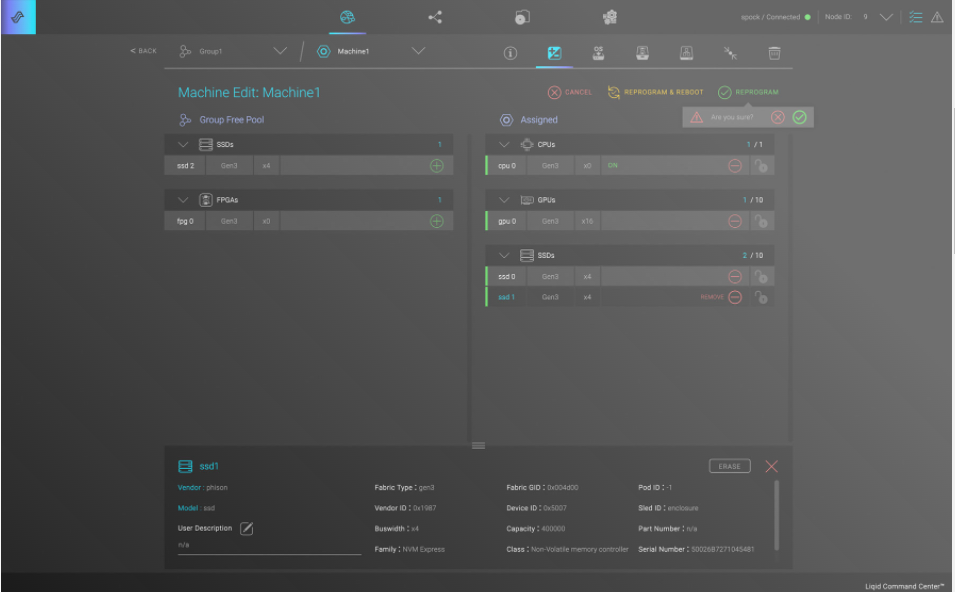Image resolution: width=955 pixels, height=592 pixels.
Task: Confirm the Are you sure prompt with green check
Action: click(x=797, y=117)
